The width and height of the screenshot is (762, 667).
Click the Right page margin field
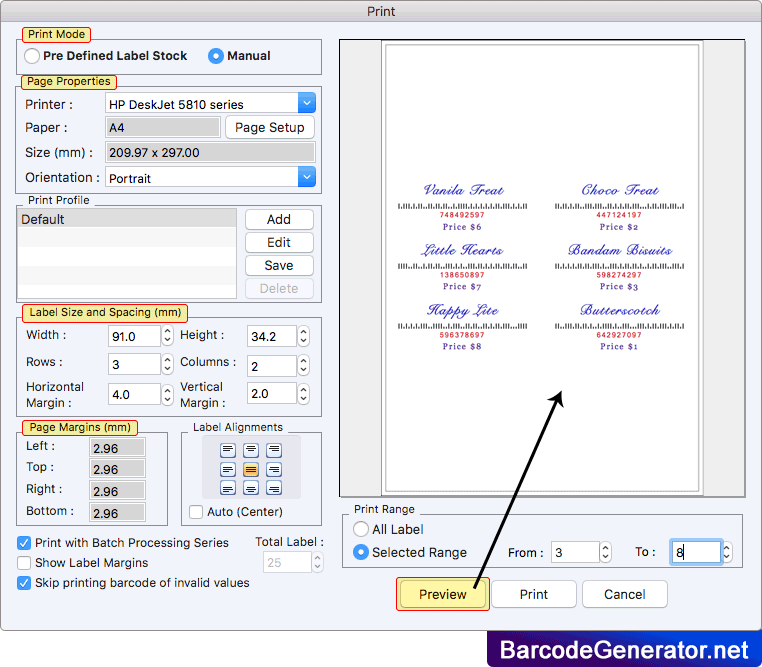[117, 491]
